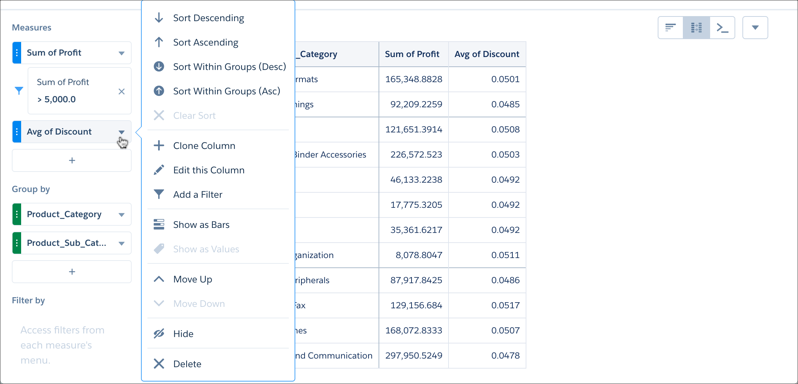
Task: Click the Show as Bars icon
Action: tap(159, 224)
